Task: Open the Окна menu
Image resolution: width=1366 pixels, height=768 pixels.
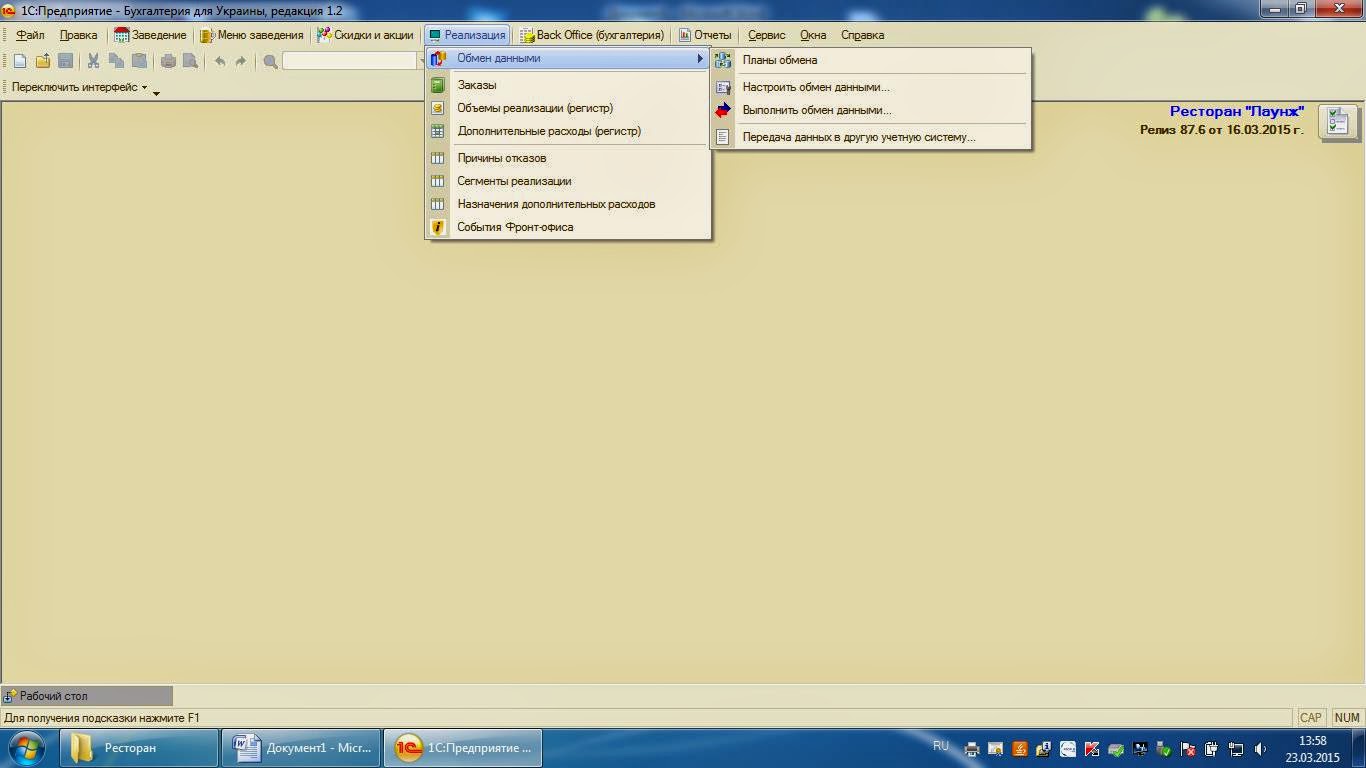Action: pos(813,35)
